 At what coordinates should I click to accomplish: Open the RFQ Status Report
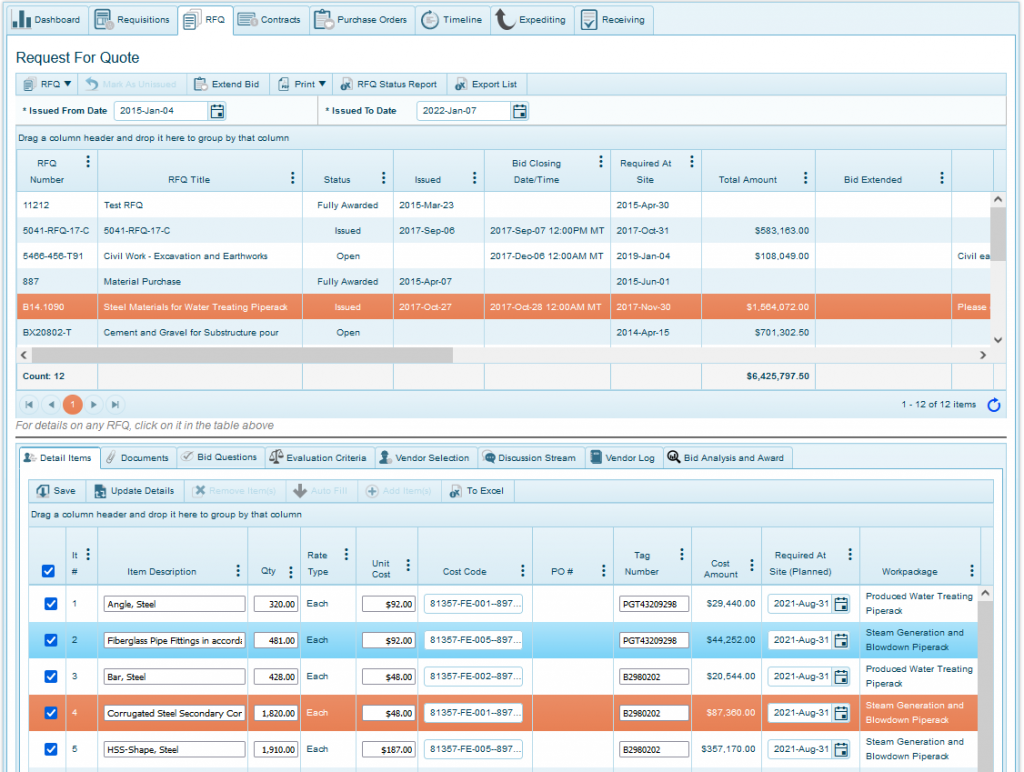[x=389, y=84]
